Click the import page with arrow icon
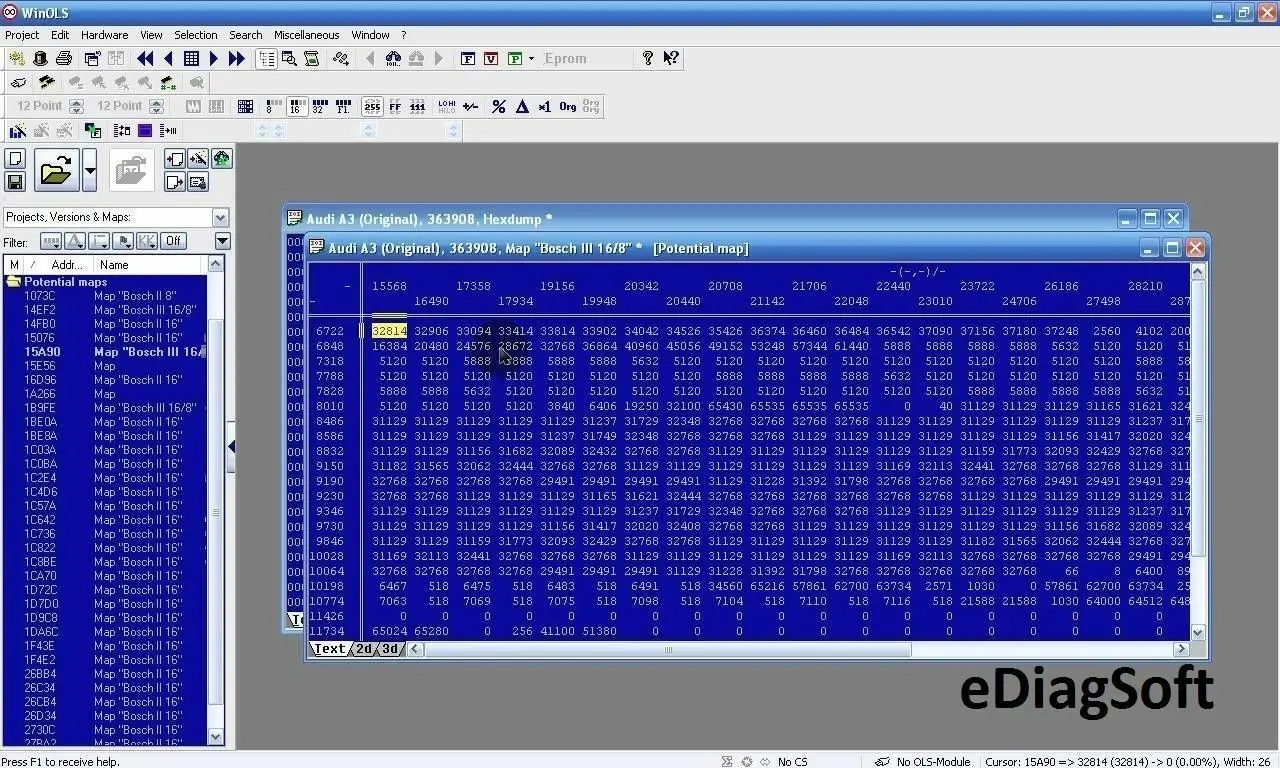The height and width of the screenshot is (768, 1280). coord(175,159)
